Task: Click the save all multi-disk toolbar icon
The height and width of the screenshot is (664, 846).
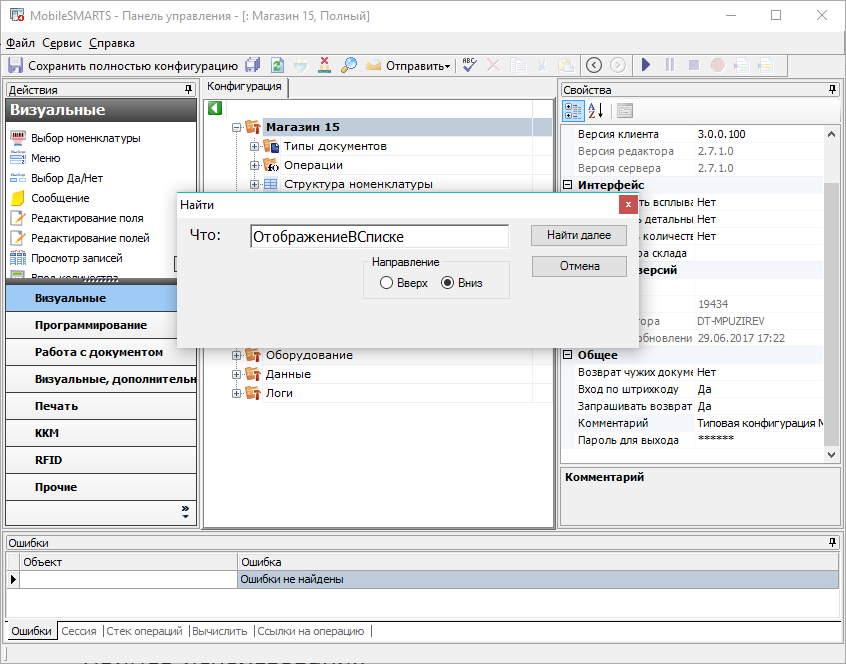Action: coord(253,66)
